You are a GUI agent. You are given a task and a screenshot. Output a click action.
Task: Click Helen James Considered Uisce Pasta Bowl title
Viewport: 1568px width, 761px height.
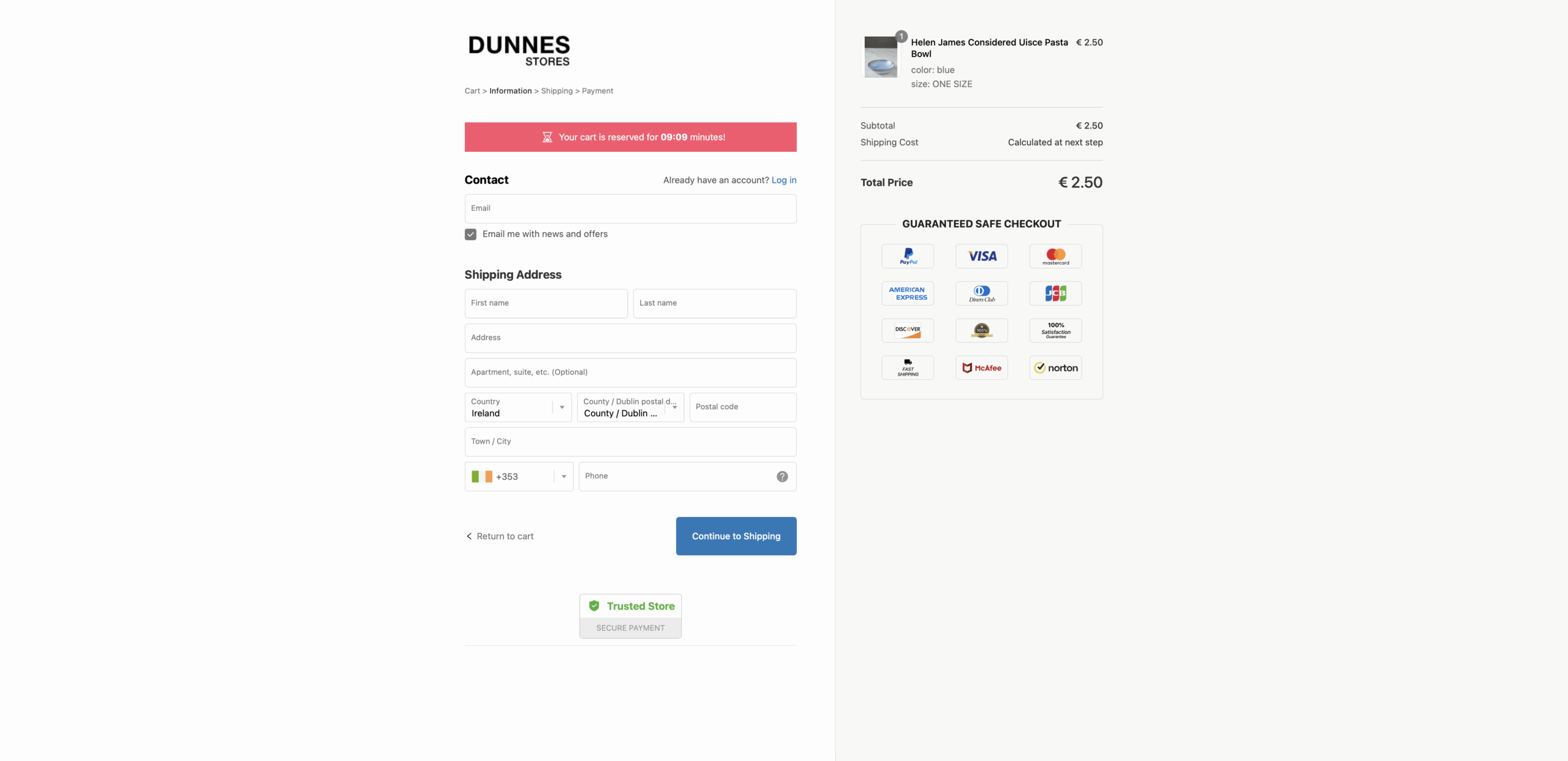989,48
